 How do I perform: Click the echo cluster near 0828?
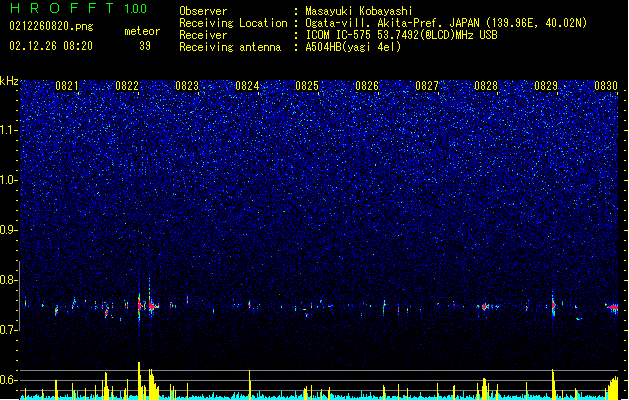click(x=485, y=307)
